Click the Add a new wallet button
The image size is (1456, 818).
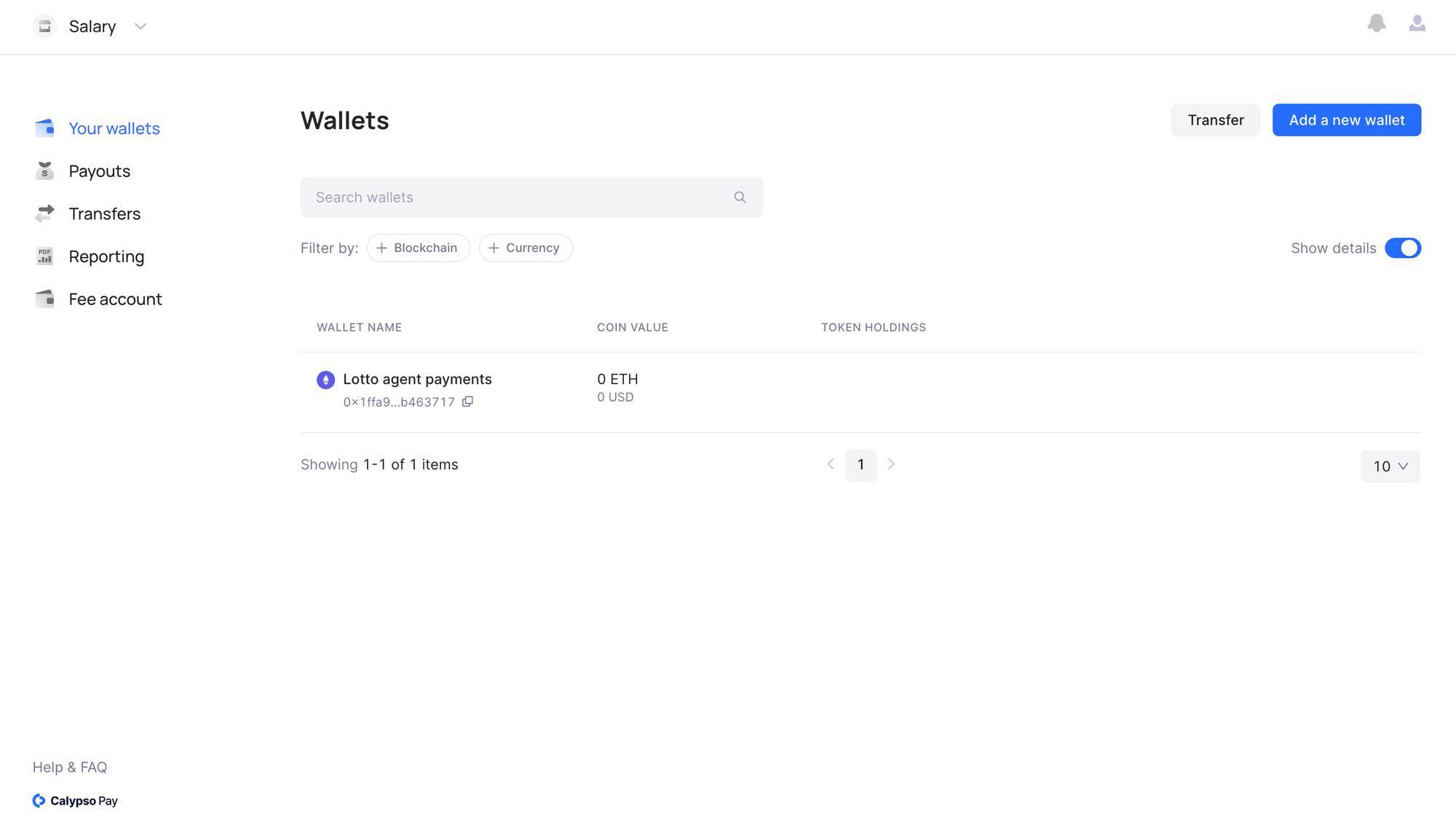point(1346,120)
